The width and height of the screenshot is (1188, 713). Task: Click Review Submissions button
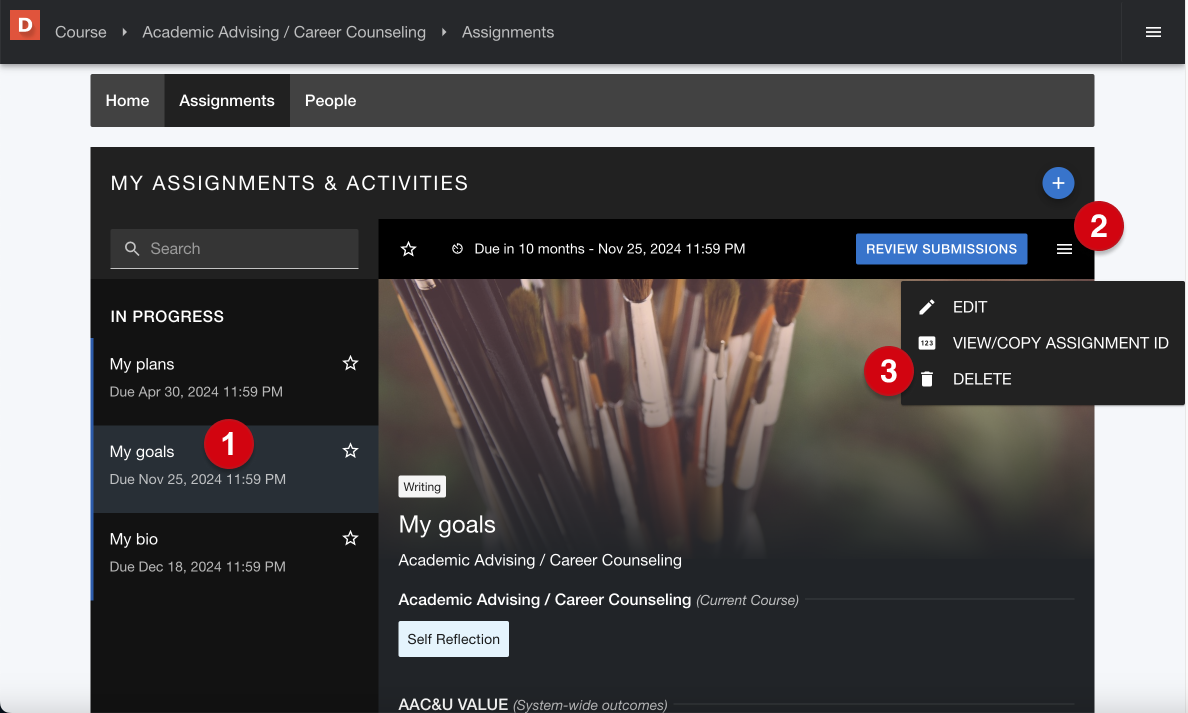pyautogui.click(x=941, y=249)
